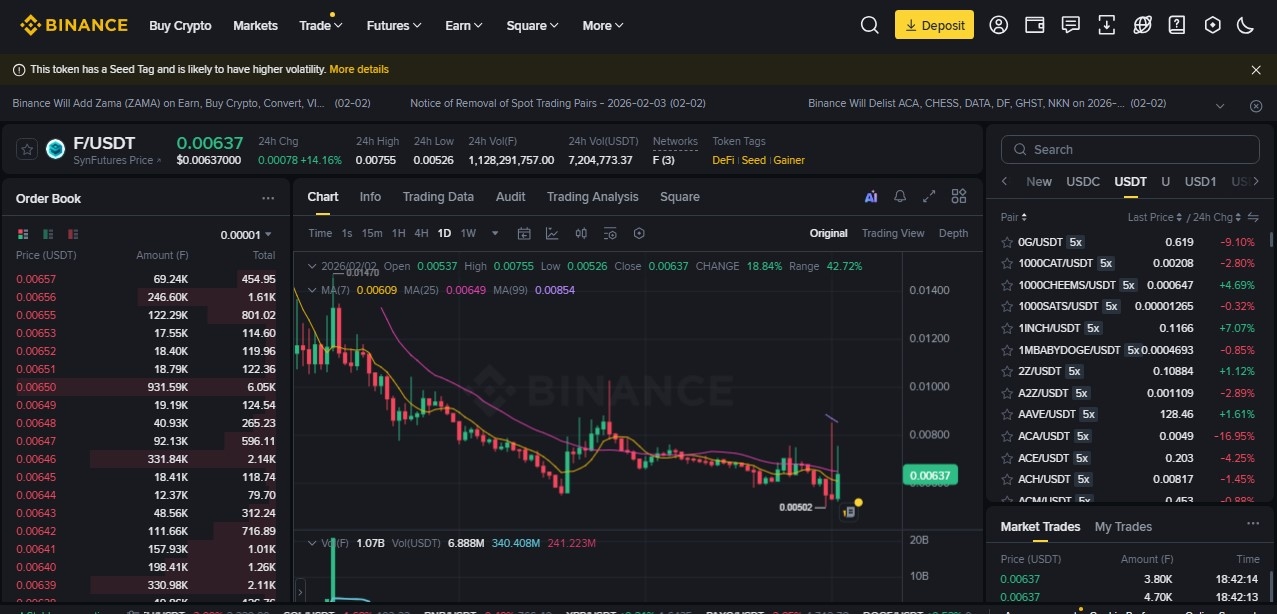
Task: Open the price alert bell icon
Action: (900, 196)
